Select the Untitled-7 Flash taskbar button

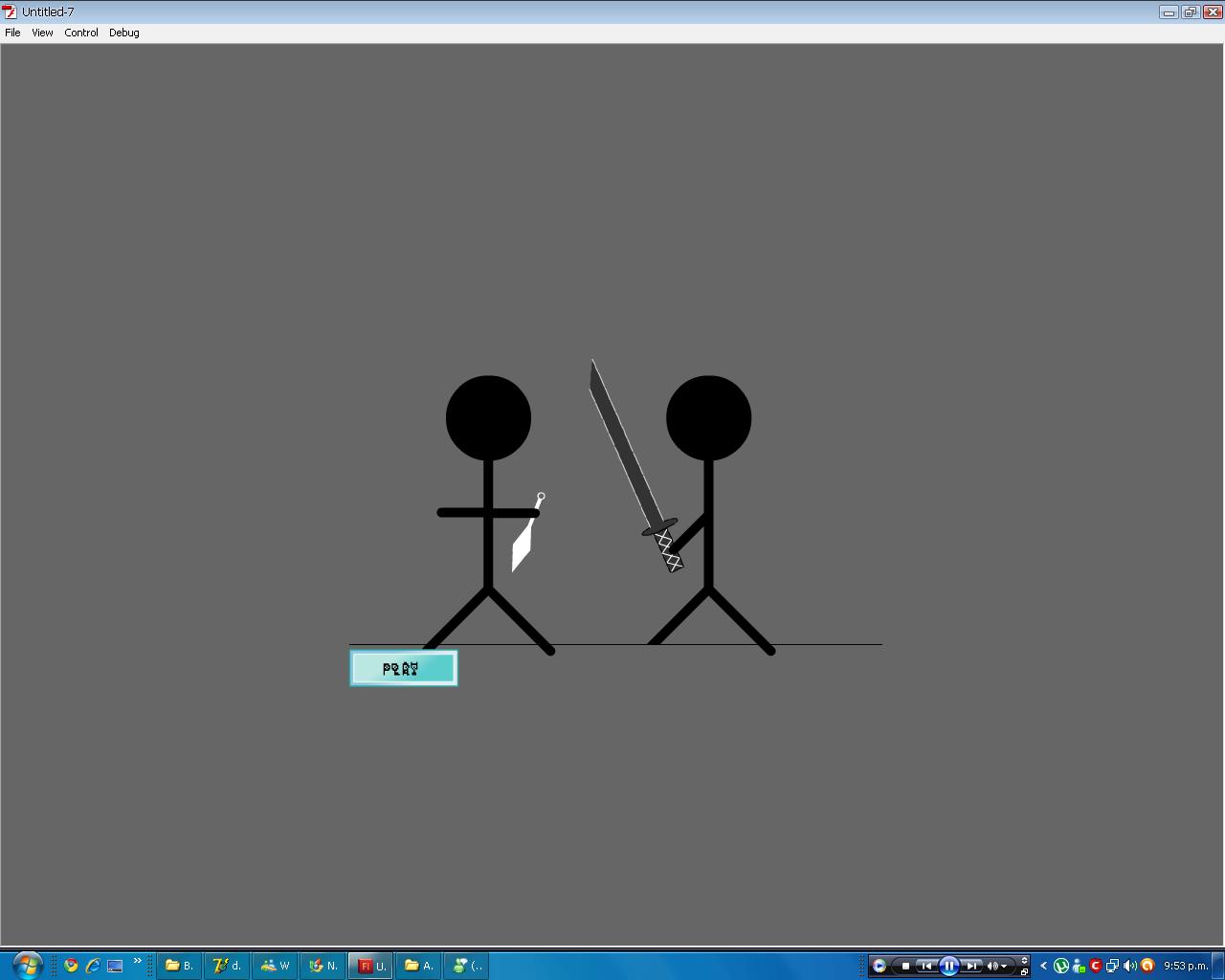(x=370, y=966)
